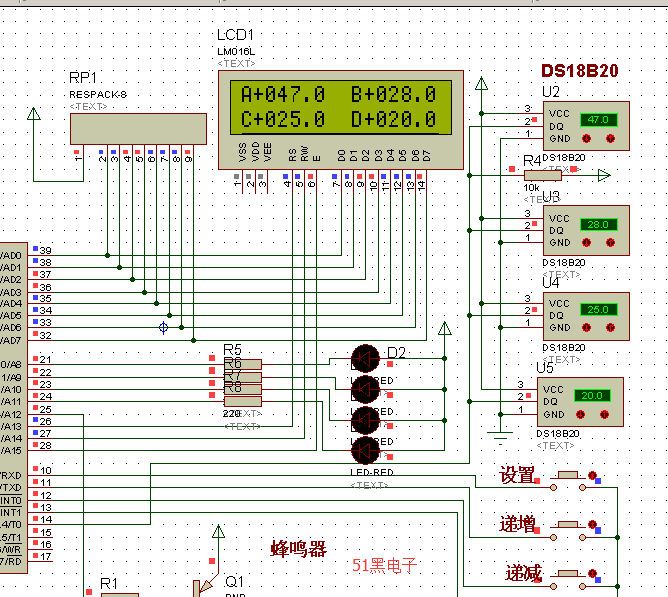Select the U3 temperature readout 28.0
The height and width of the screenshot is (597, 668).
598,225
